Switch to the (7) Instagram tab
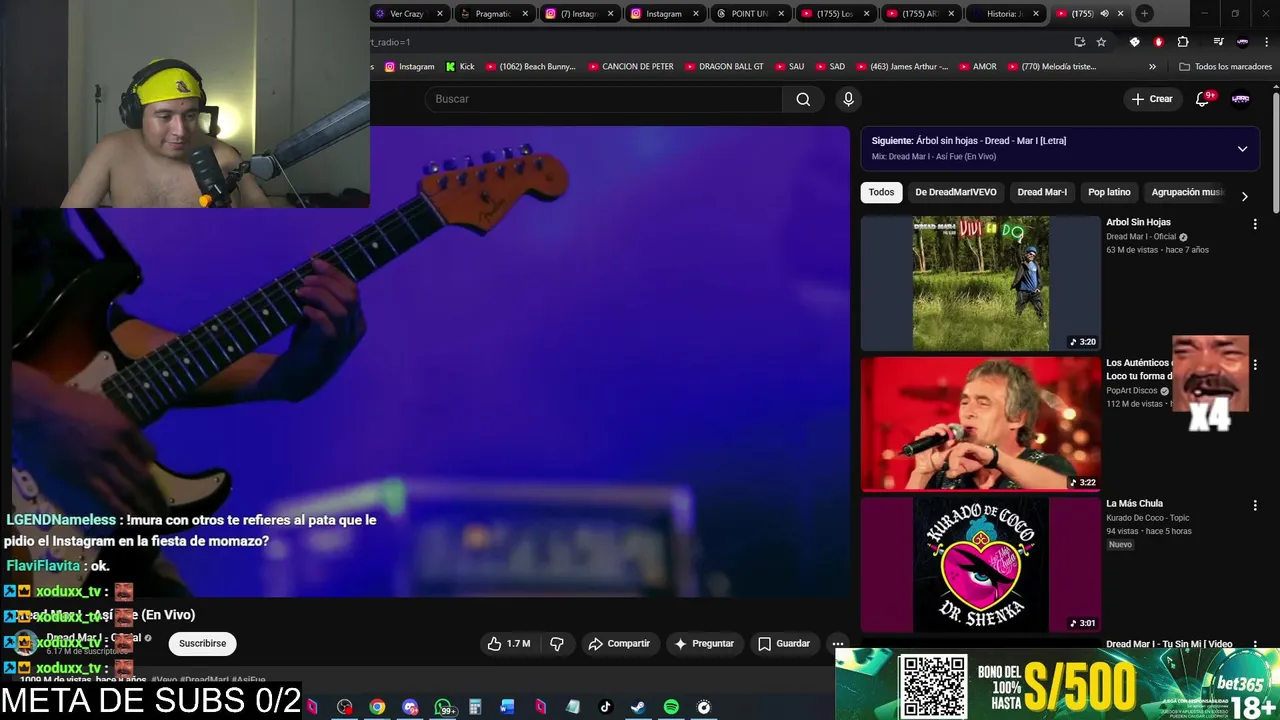1280x720 pixels. point(578,14)
